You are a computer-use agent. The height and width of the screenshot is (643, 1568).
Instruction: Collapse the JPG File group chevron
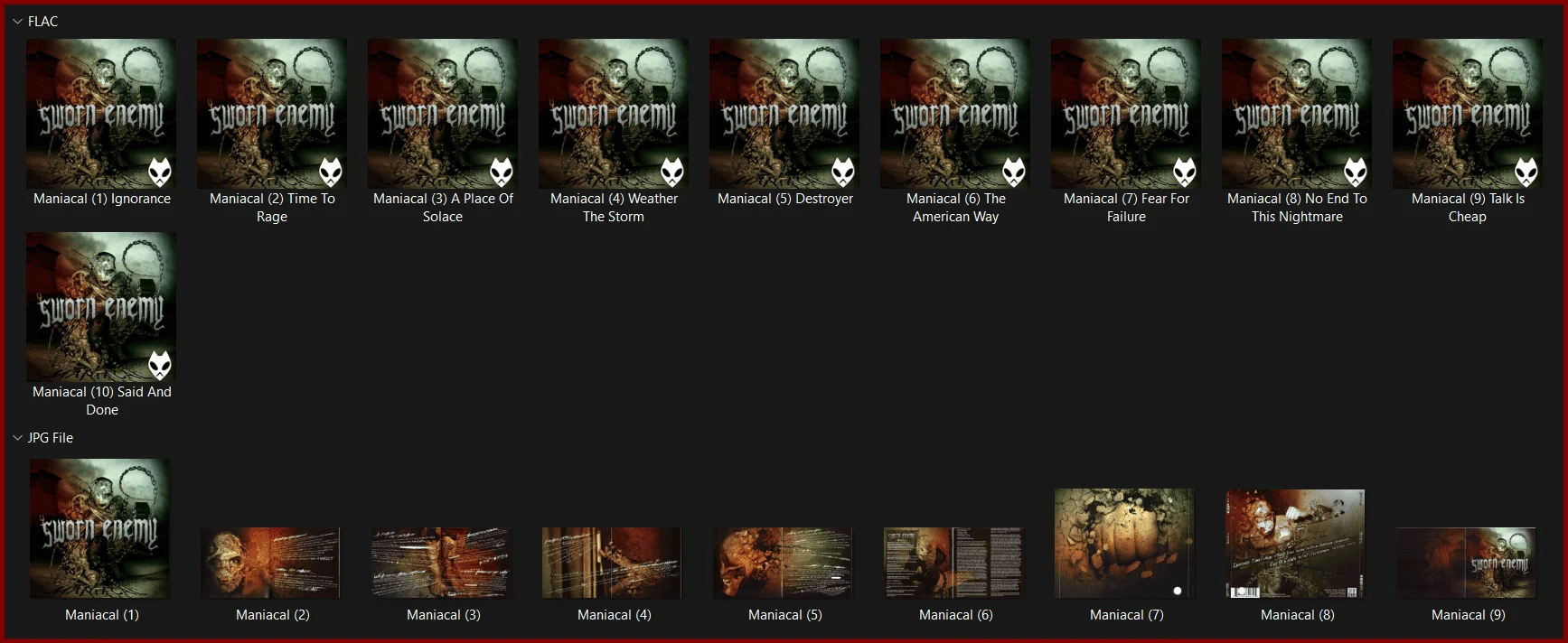(x=17, y=438)
